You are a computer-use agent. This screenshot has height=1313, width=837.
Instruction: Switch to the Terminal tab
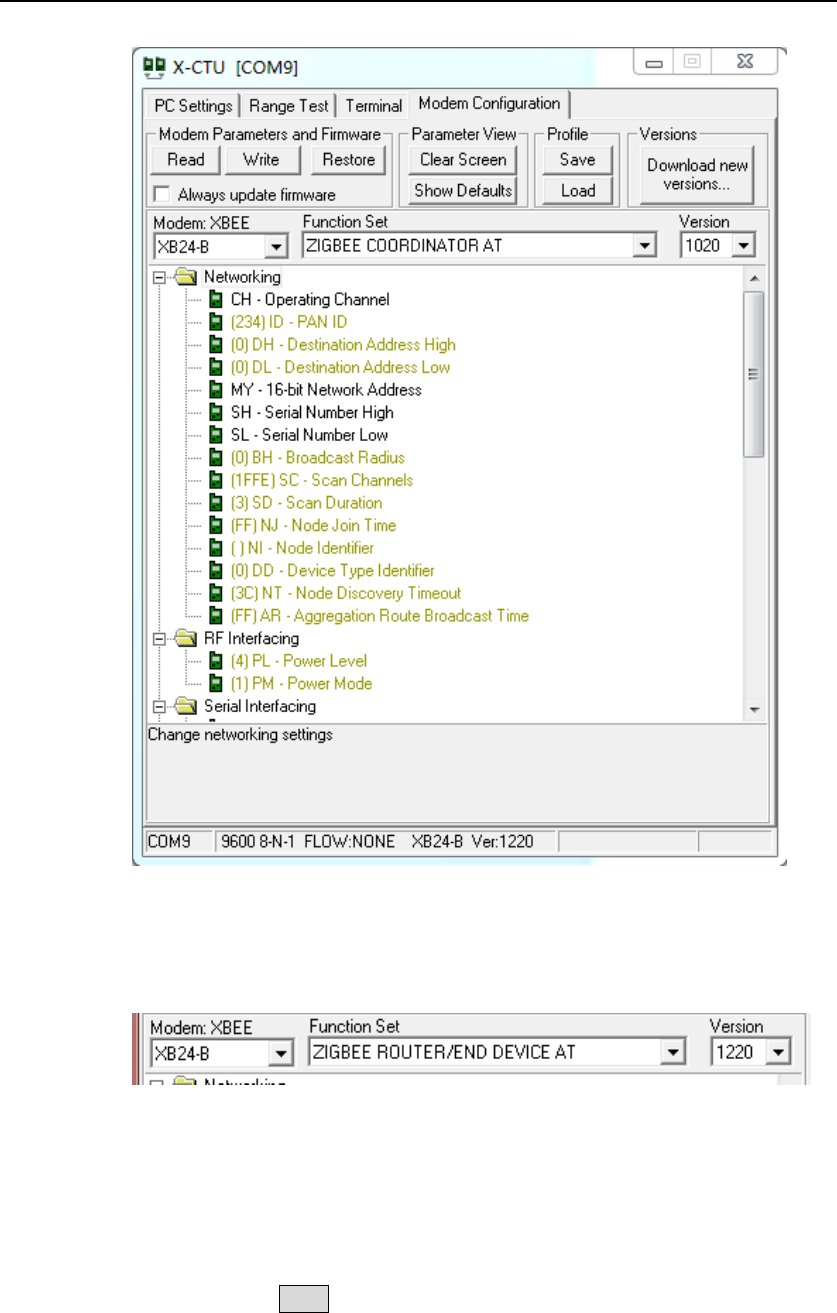[x=374, y=105]
